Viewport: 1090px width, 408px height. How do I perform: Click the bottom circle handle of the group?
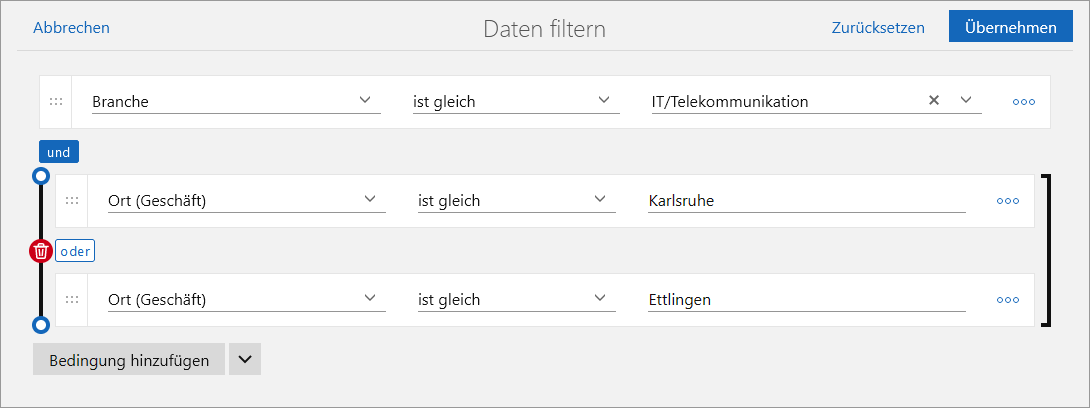[x=40, y=325]
